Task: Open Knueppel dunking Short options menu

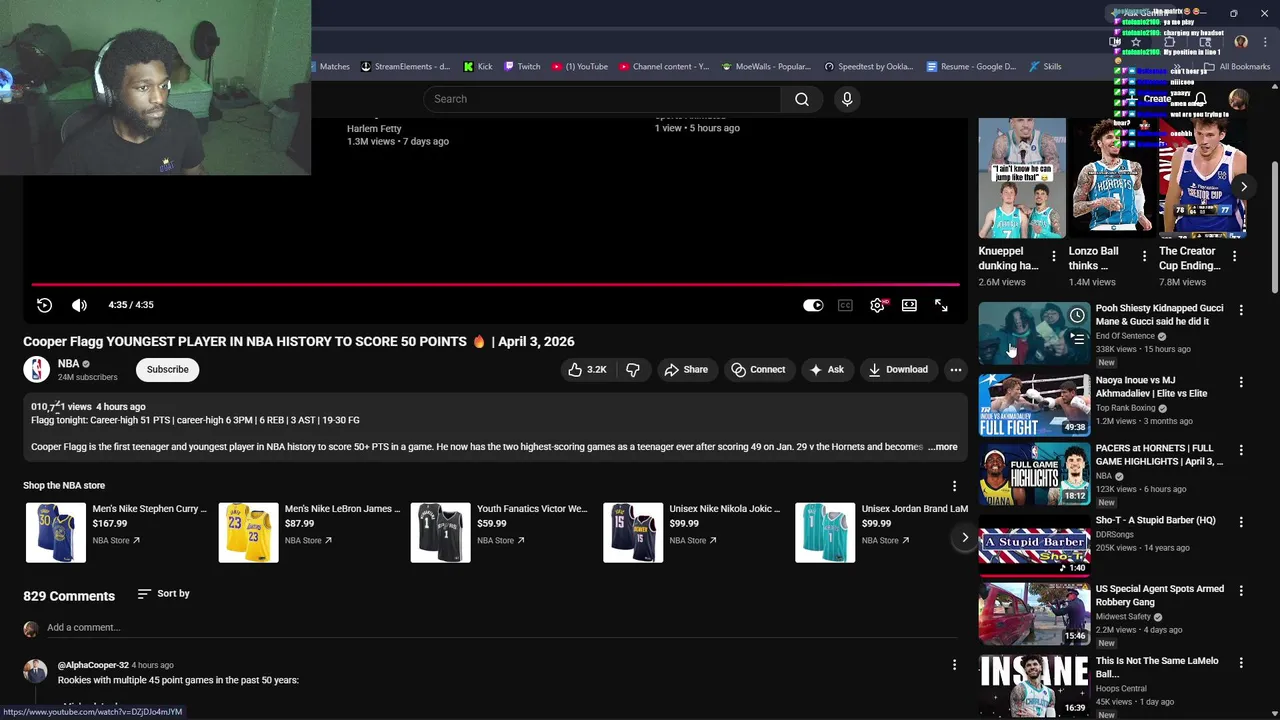Action: click(x=1053, y=257)
